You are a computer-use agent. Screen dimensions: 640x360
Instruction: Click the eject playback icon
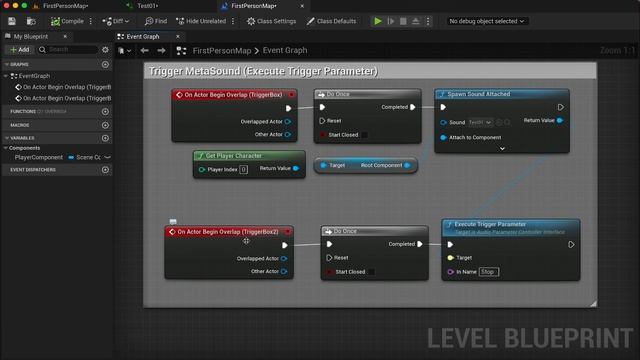point(416,21)
